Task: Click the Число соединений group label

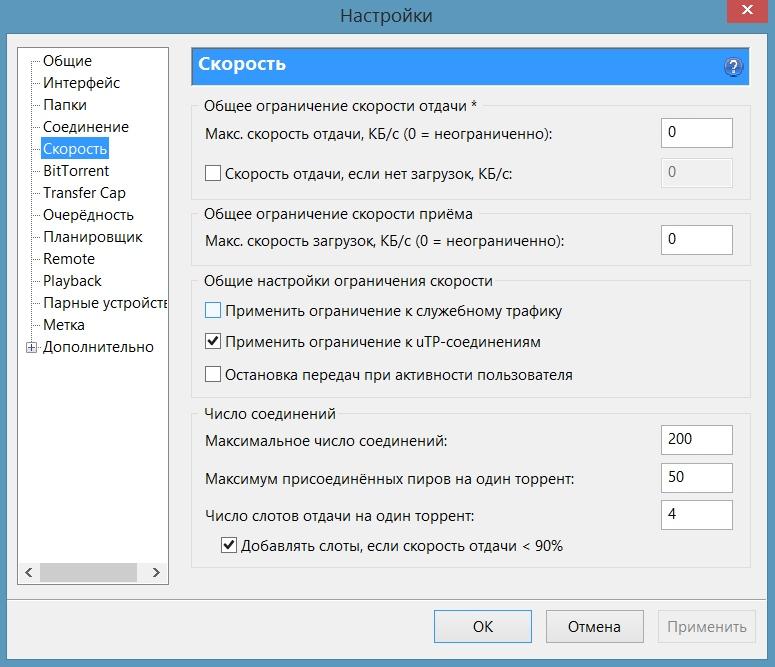Action: point(270,413)
